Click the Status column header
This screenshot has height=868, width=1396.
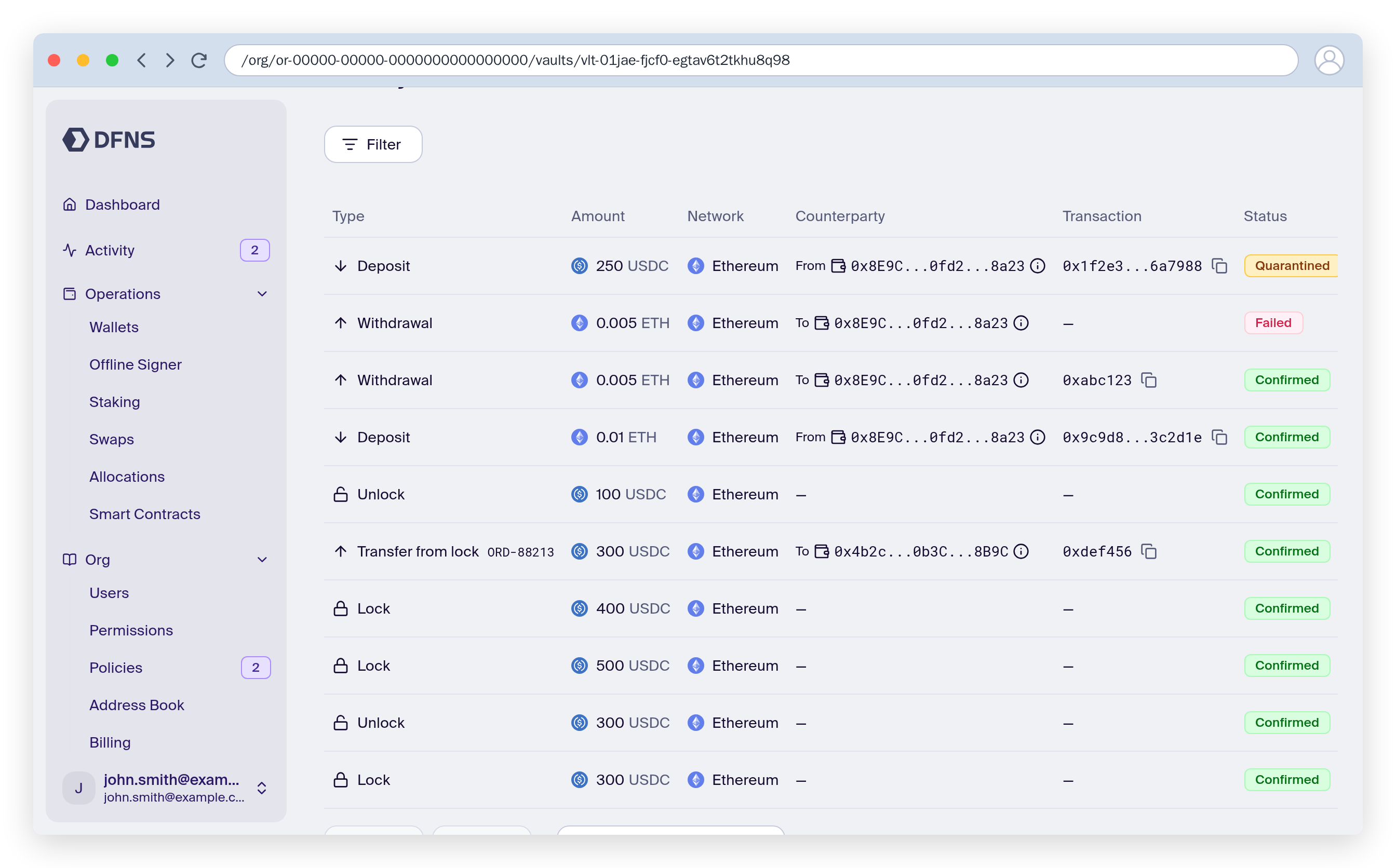1265,216
